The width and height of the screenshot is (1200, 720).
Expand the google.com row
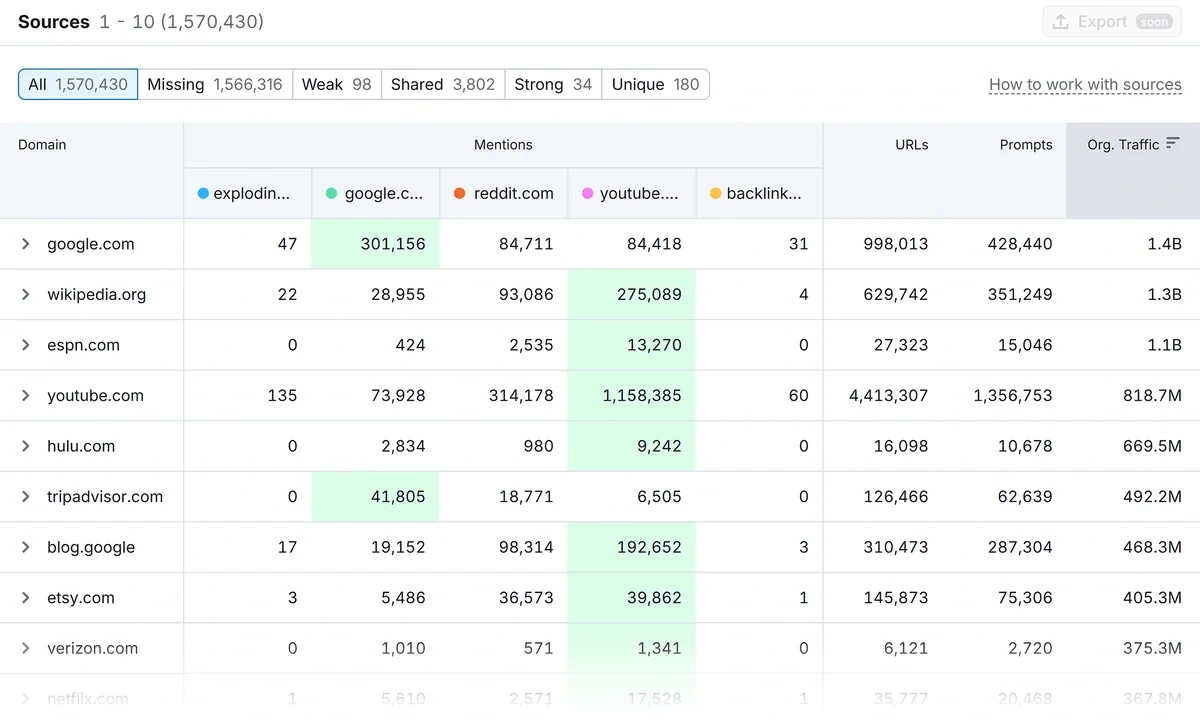pyautogui.click(x=26, y=244)
